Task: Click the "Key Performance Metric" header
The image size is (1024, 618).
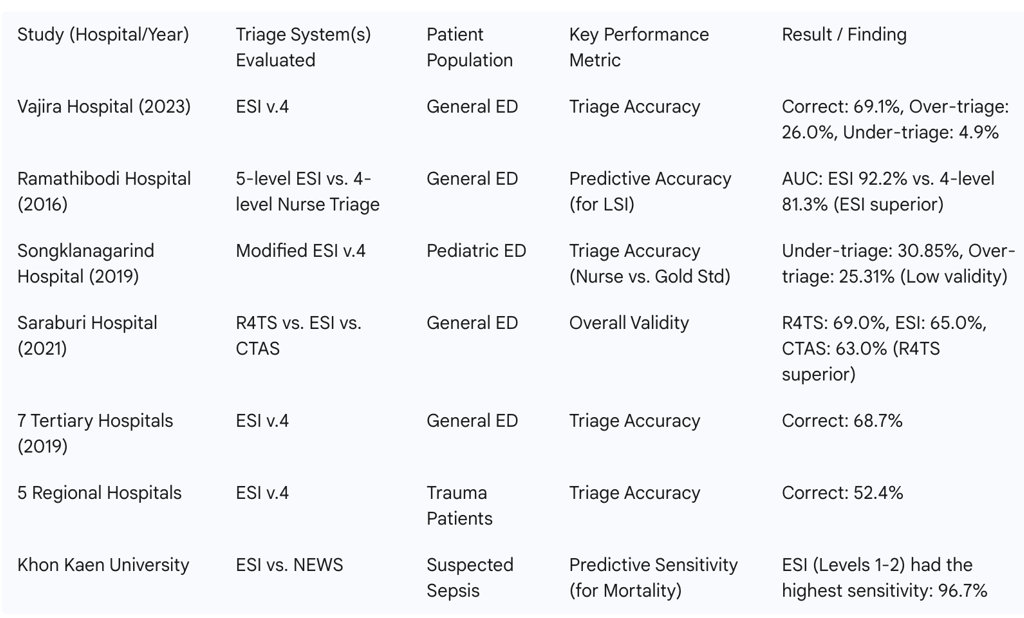Action: tap(639, 47)
